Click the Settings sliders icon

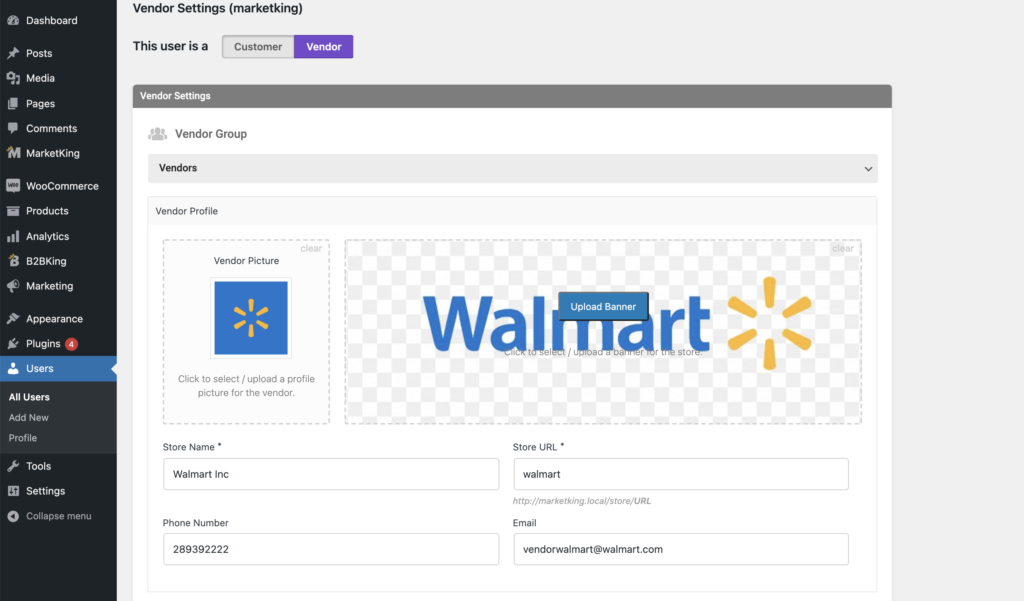13,491
